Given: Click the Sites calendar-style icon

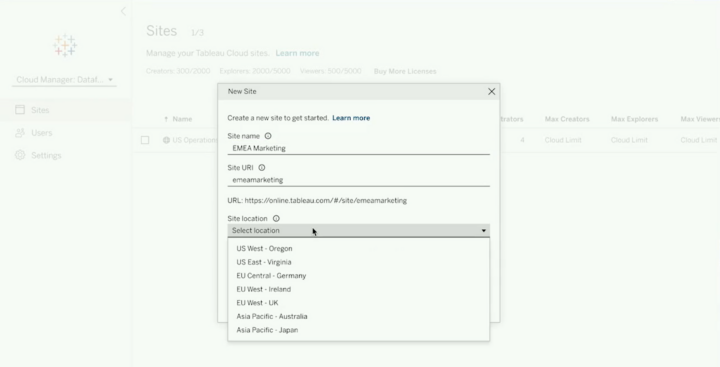Looking at the screenshot, I should (x=20, y=110).
